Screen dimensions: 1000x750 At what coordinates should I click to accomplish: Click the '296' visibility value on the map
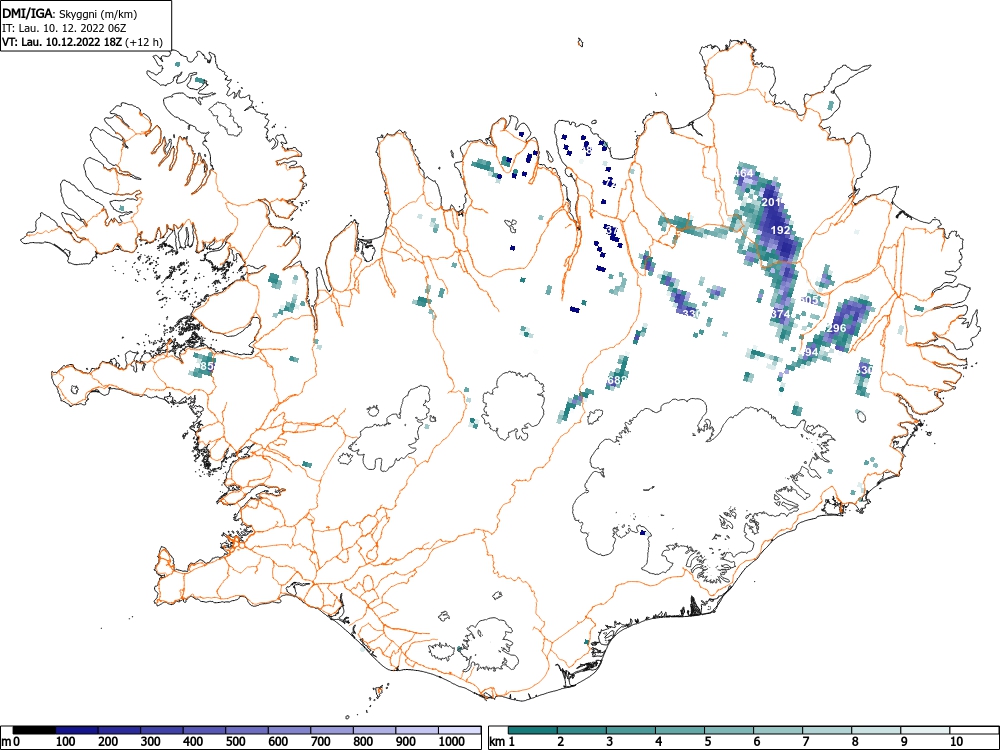836,328
